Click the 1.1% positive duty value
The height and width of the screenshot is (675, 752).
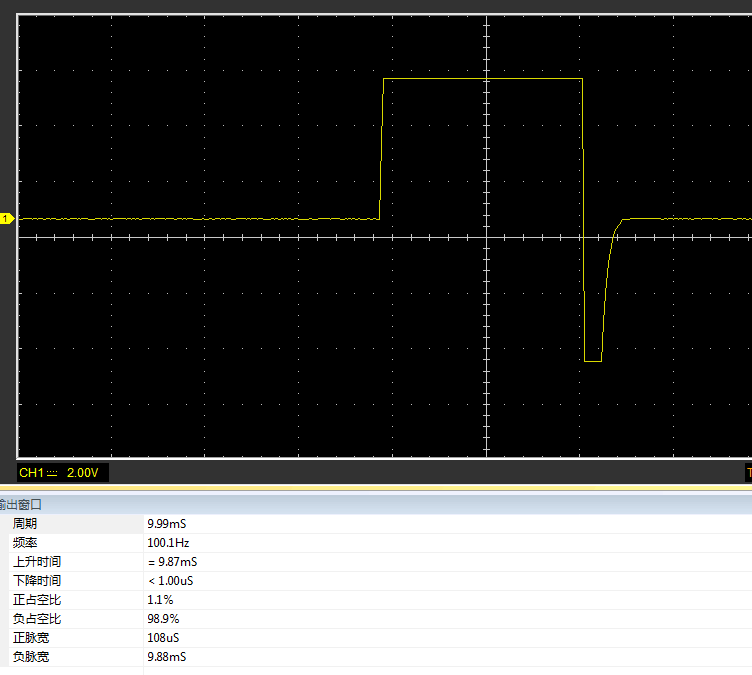(160, 600)
